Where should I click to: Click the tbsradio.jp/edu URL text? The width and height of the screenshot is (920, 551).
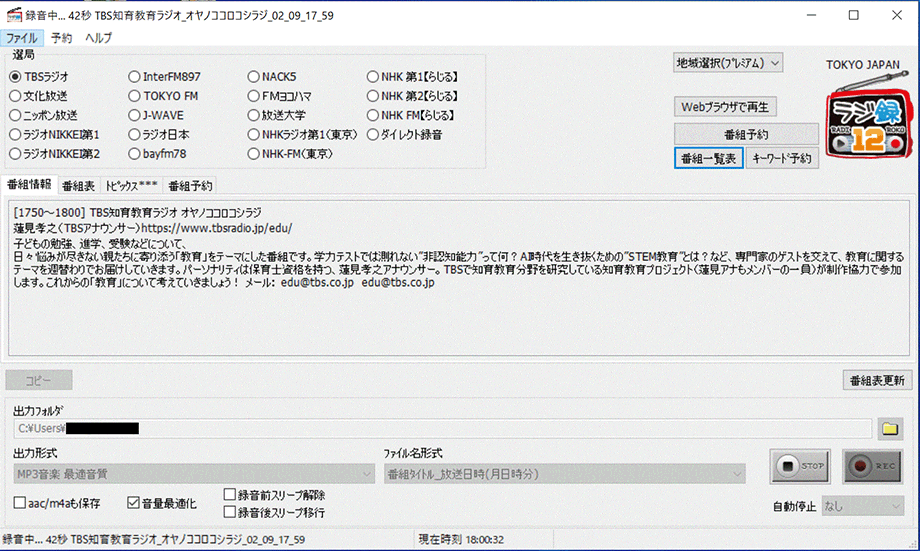coord(217,228)
